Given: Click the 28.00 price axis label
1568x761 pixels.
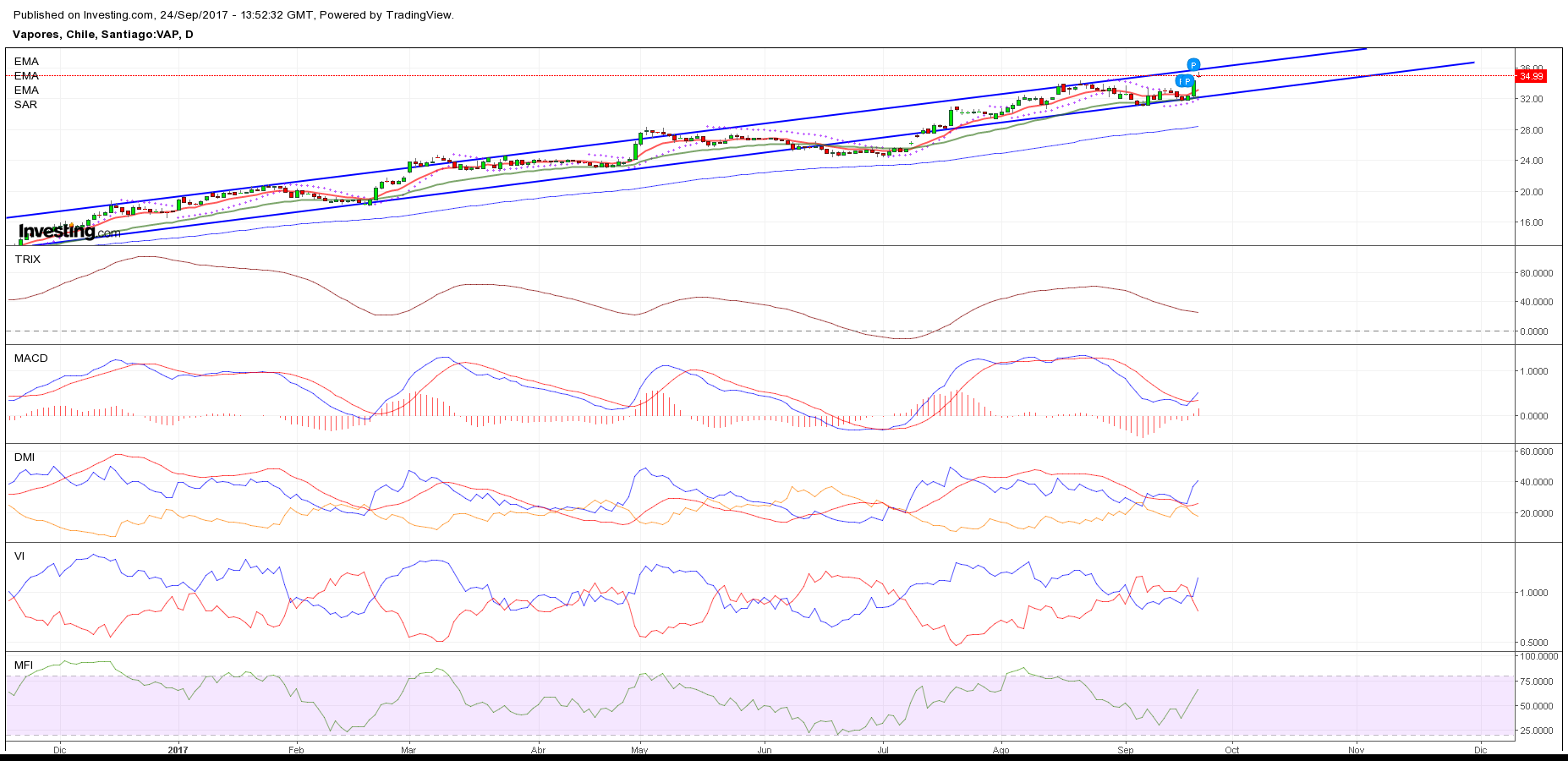Looking at the screenshot, I should 1532,130.
